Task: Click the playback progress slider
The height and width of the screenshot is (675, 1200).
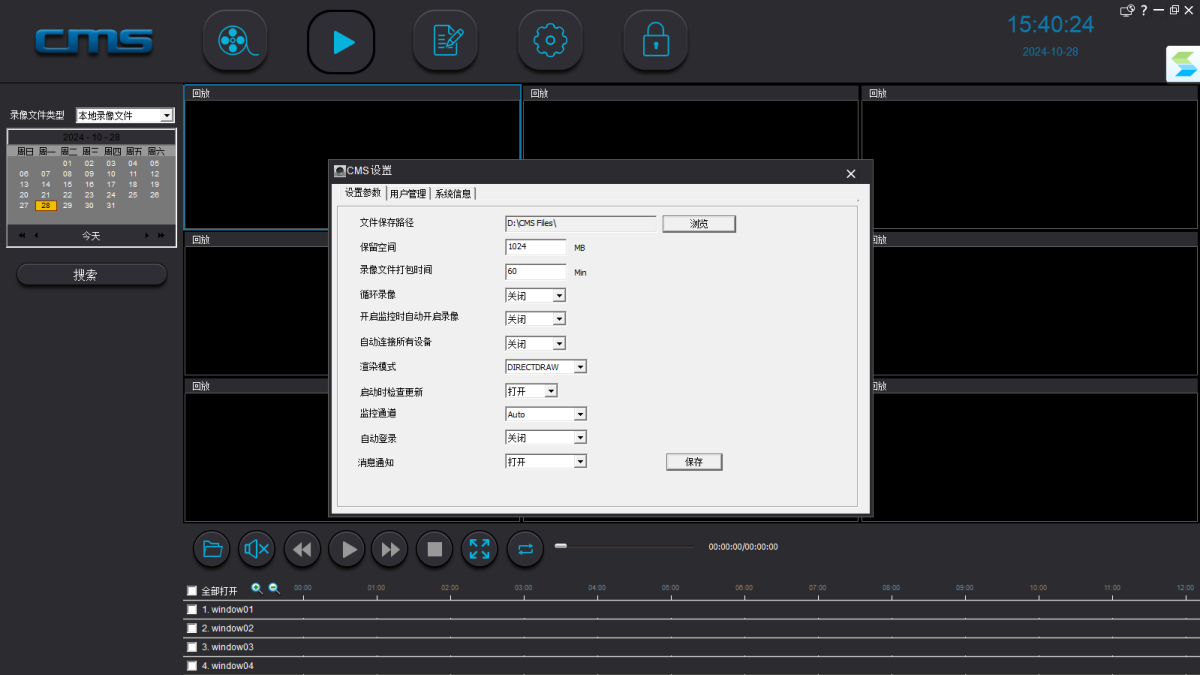Action: [x=623, y=547]
